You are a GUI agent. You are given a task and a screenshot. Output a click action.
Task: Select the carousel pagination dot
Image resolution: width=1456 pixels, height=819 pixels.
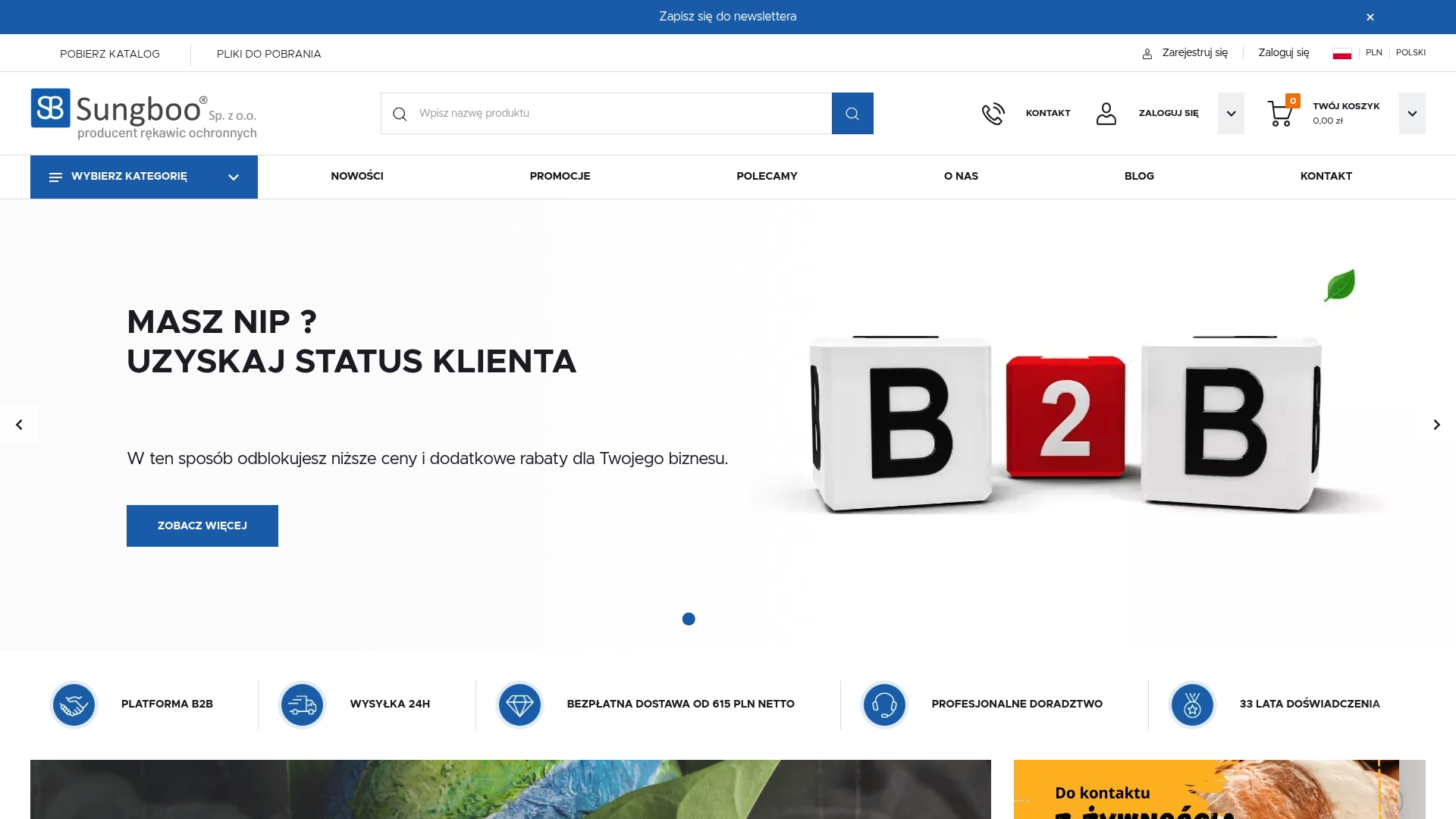689,619
